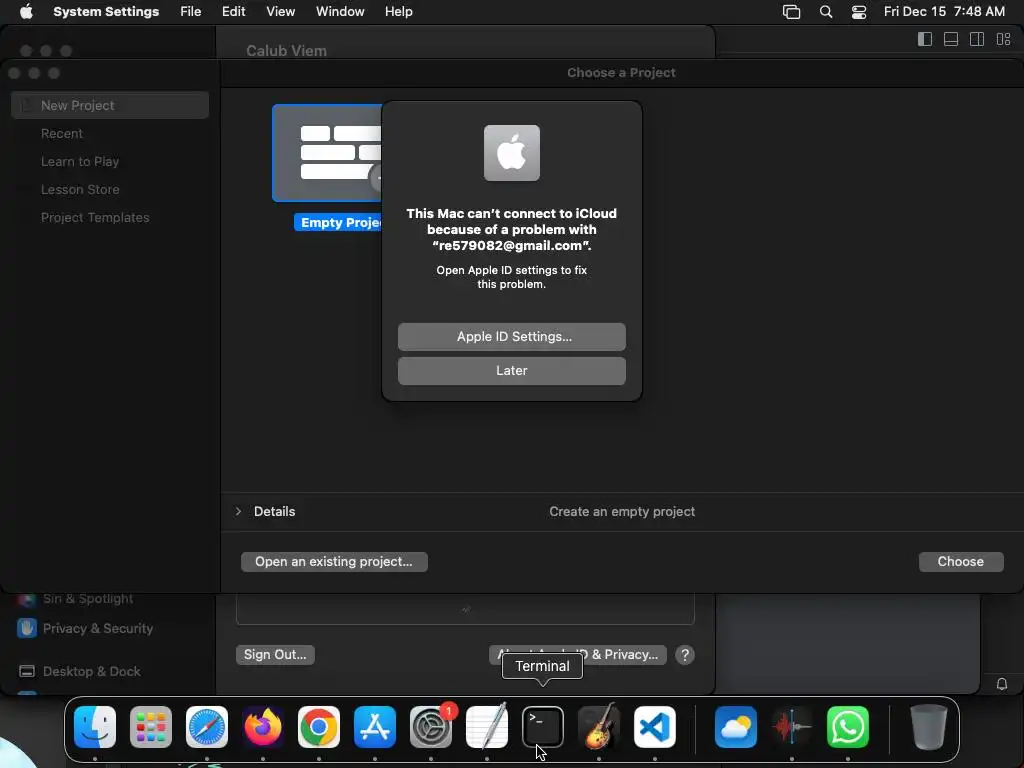The height and width of the screenshot is (768, 1024).
Task: Launch Visual Studio Code from dock
Action: tap(654, 727)
